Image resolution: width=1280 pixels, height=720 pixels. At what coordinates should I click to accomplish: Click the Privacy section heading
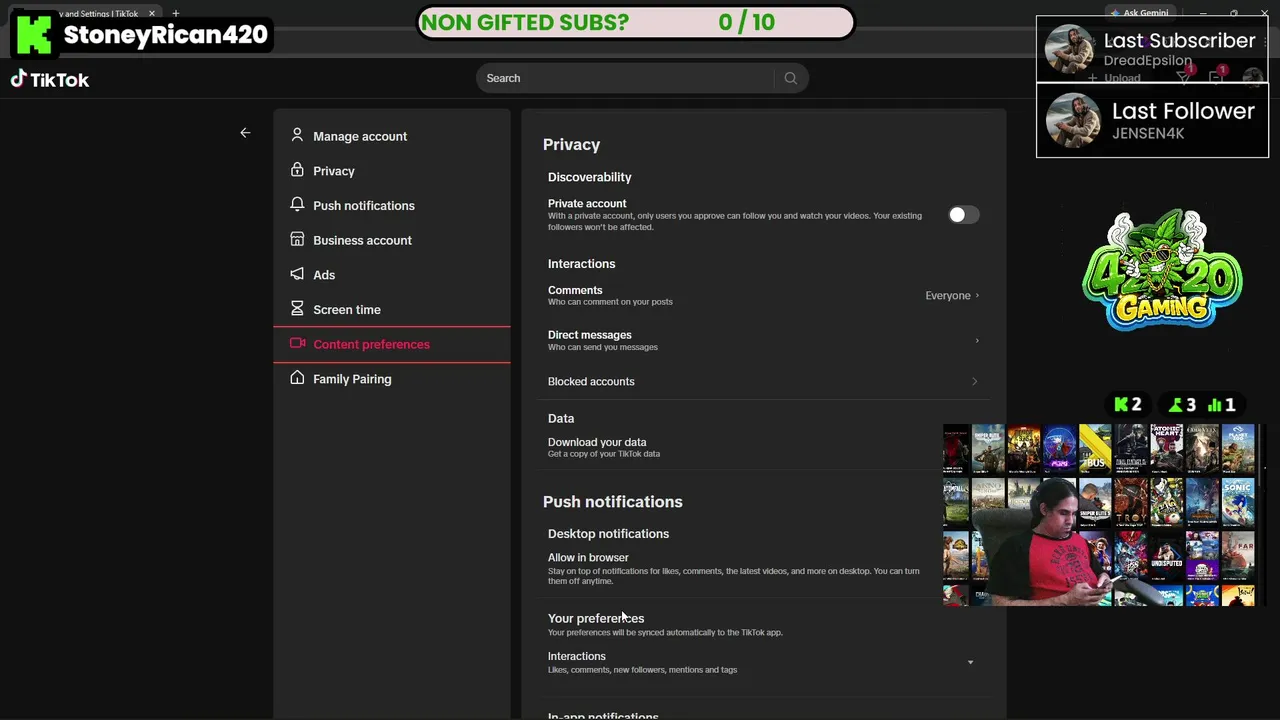571,145
